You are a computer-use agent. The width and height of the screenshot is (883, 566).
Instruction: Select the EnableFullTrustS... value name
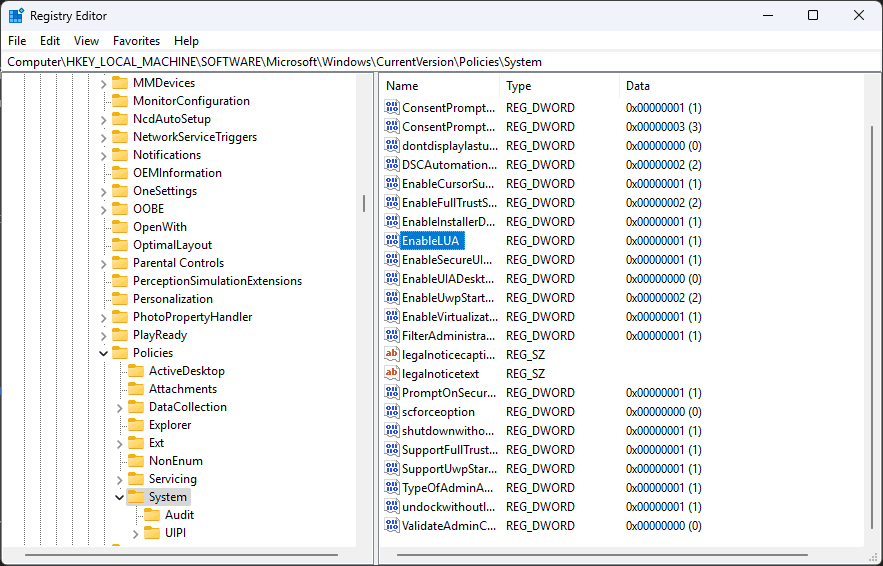pyautogui.click(x=449, y=202)
